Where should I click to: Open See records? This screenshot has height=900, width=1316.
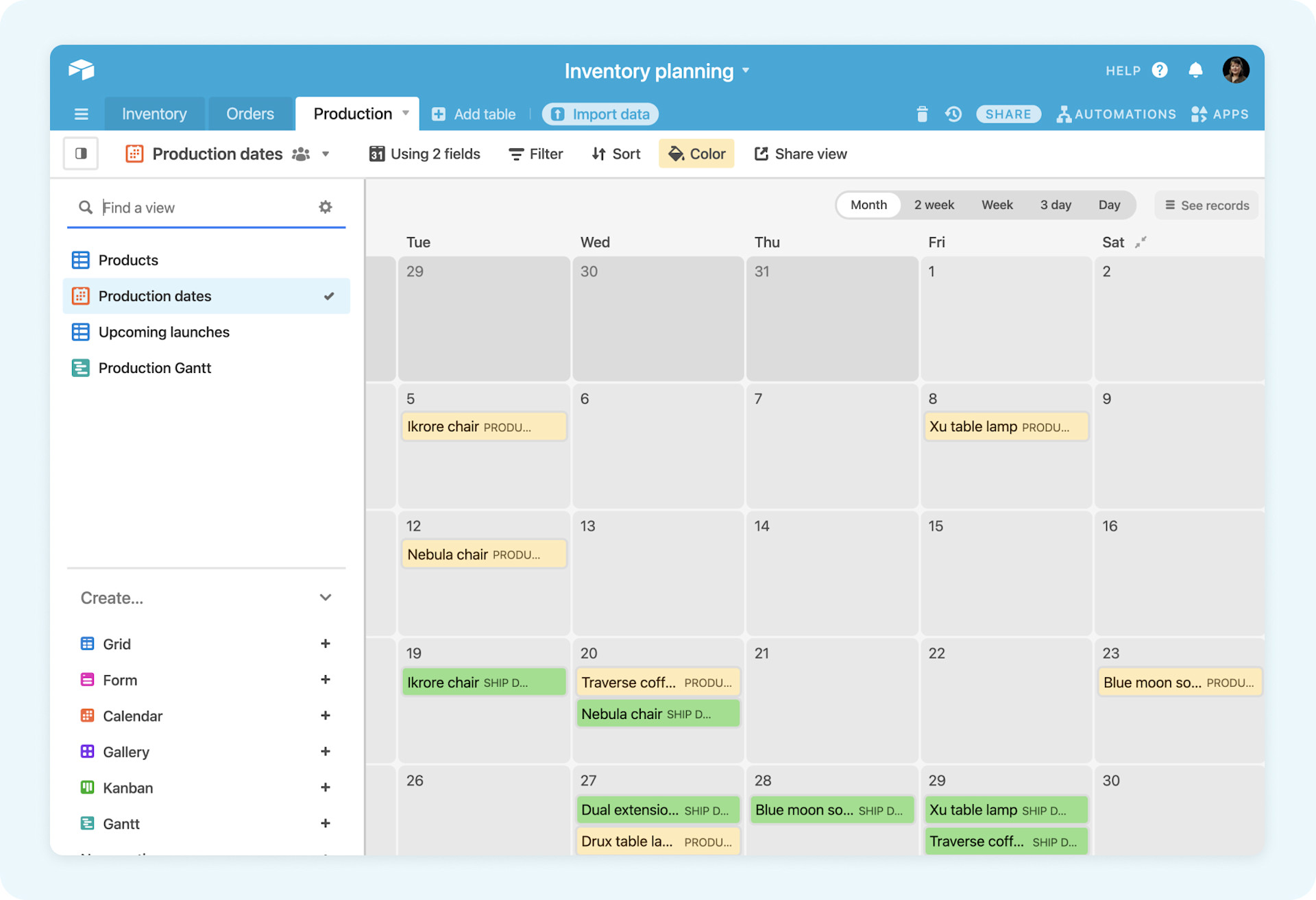tap(1206, 204)
